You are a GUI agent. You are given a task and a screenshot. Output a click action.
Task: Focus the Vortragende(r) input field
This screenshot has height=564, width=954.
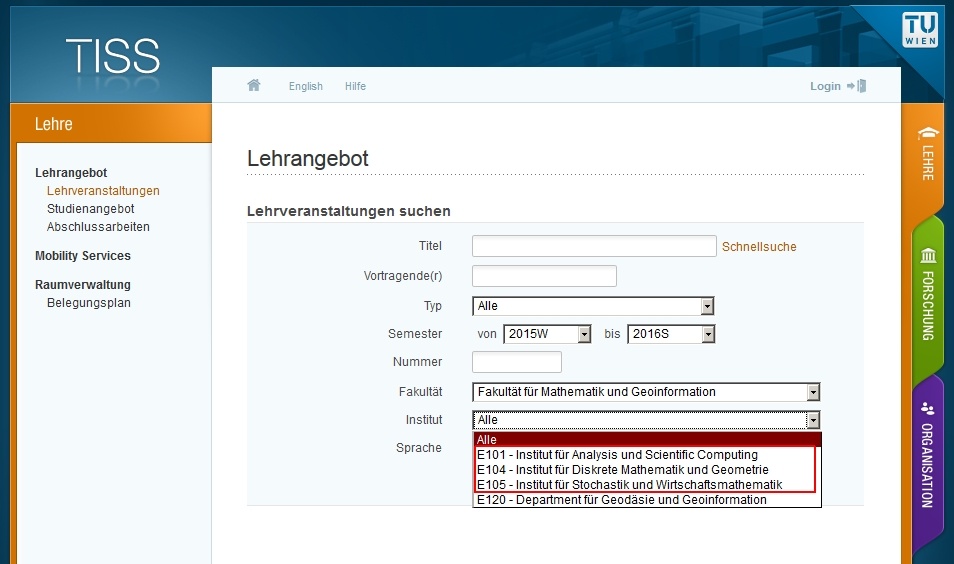pyautogui.click(x=544, y=276)
